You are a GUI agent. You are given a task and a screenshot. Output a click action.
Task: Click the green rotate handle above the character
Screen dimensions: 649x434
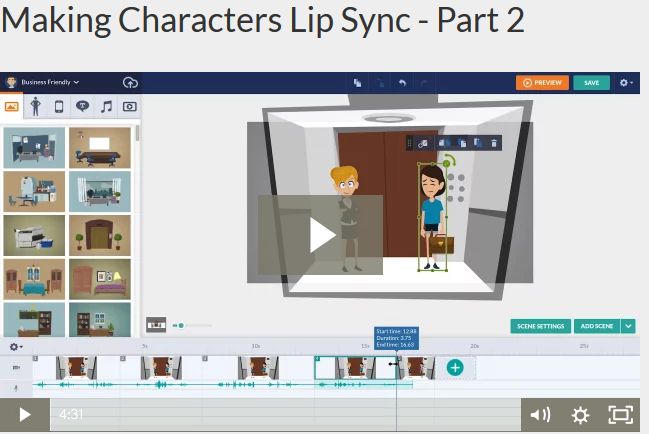click(447, 162)
